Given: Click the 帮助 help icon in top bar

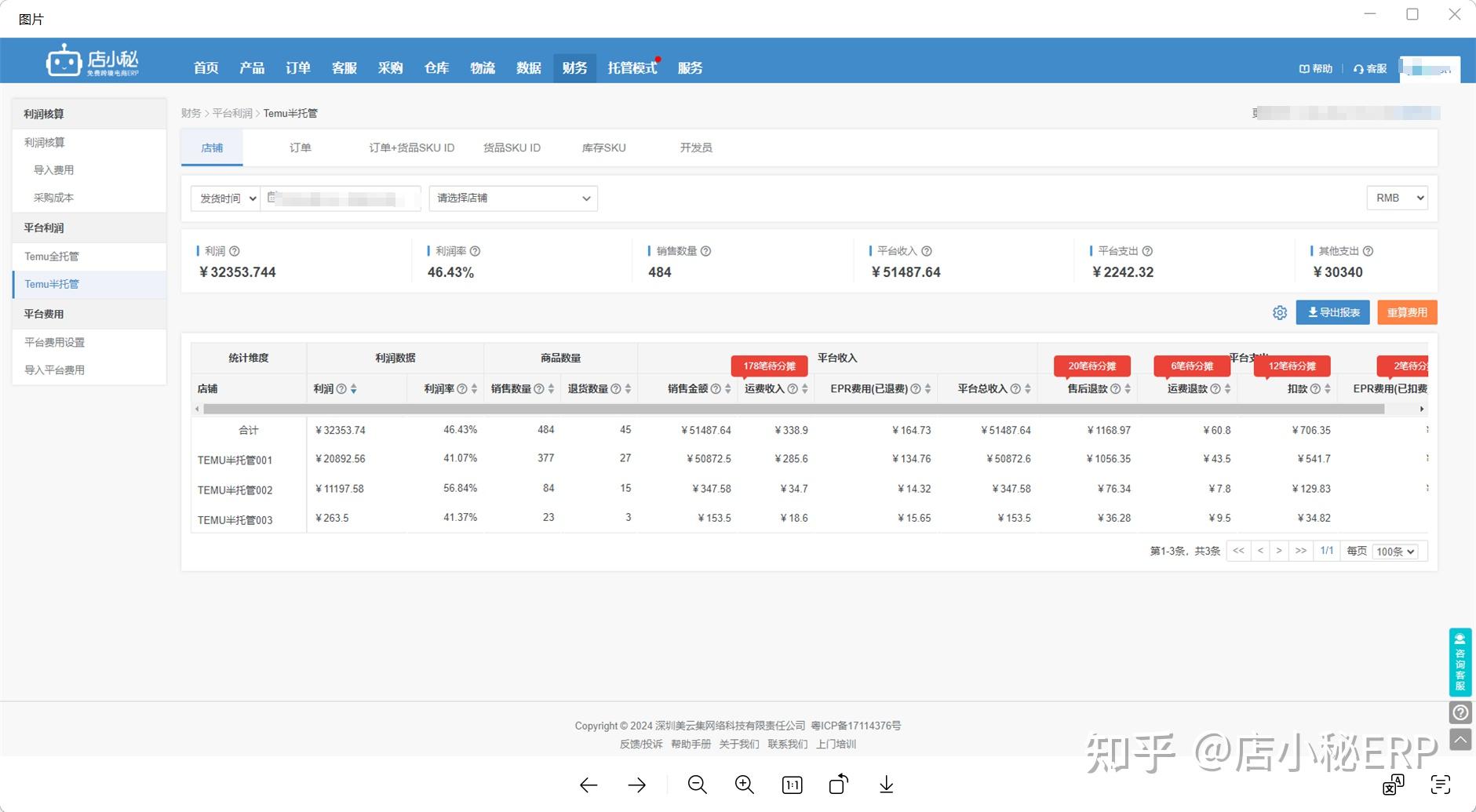Looking at the screenshot, I should click(x=1317, y=68).
